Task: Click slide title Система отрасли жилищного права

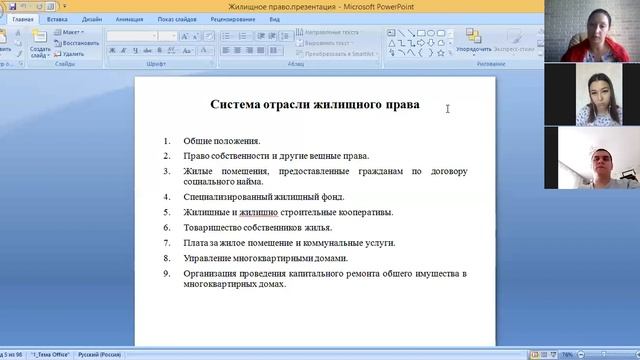Action: (315, 104)
